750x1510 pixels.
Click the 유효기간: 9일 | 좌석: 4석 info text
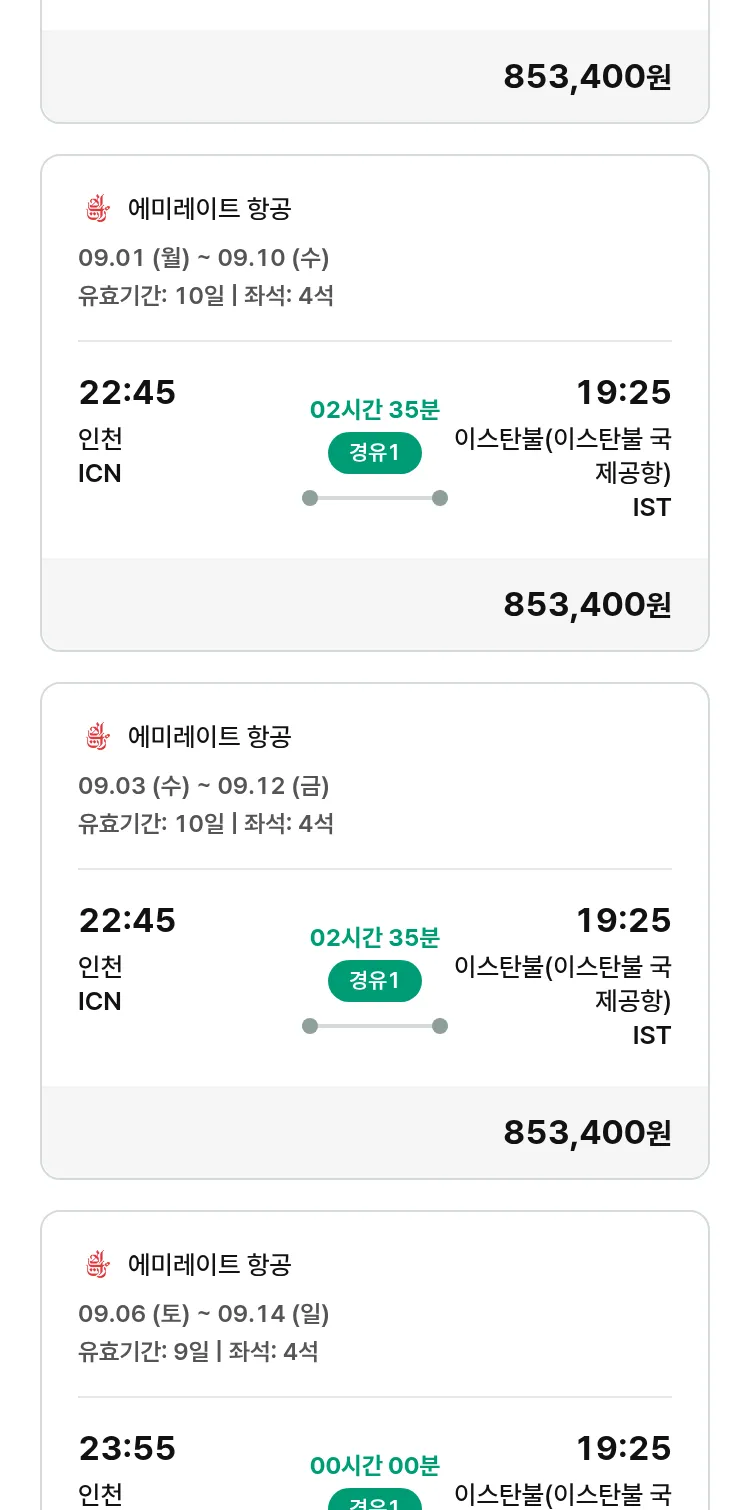(x=198, y=1352)
